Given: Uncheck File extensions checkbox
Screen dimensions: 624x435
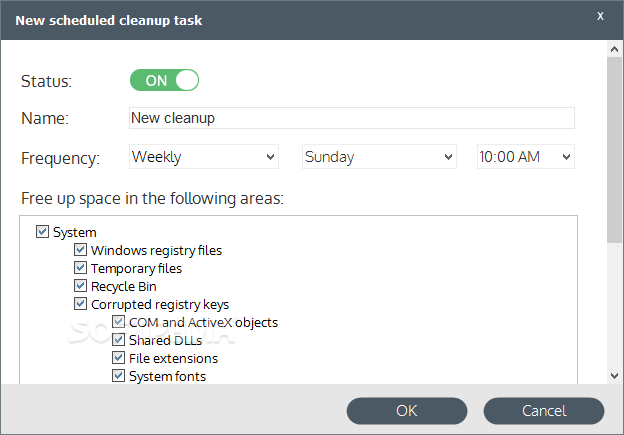Looking at the screenshot, I should pyautogui.click(x=118, y=358).
